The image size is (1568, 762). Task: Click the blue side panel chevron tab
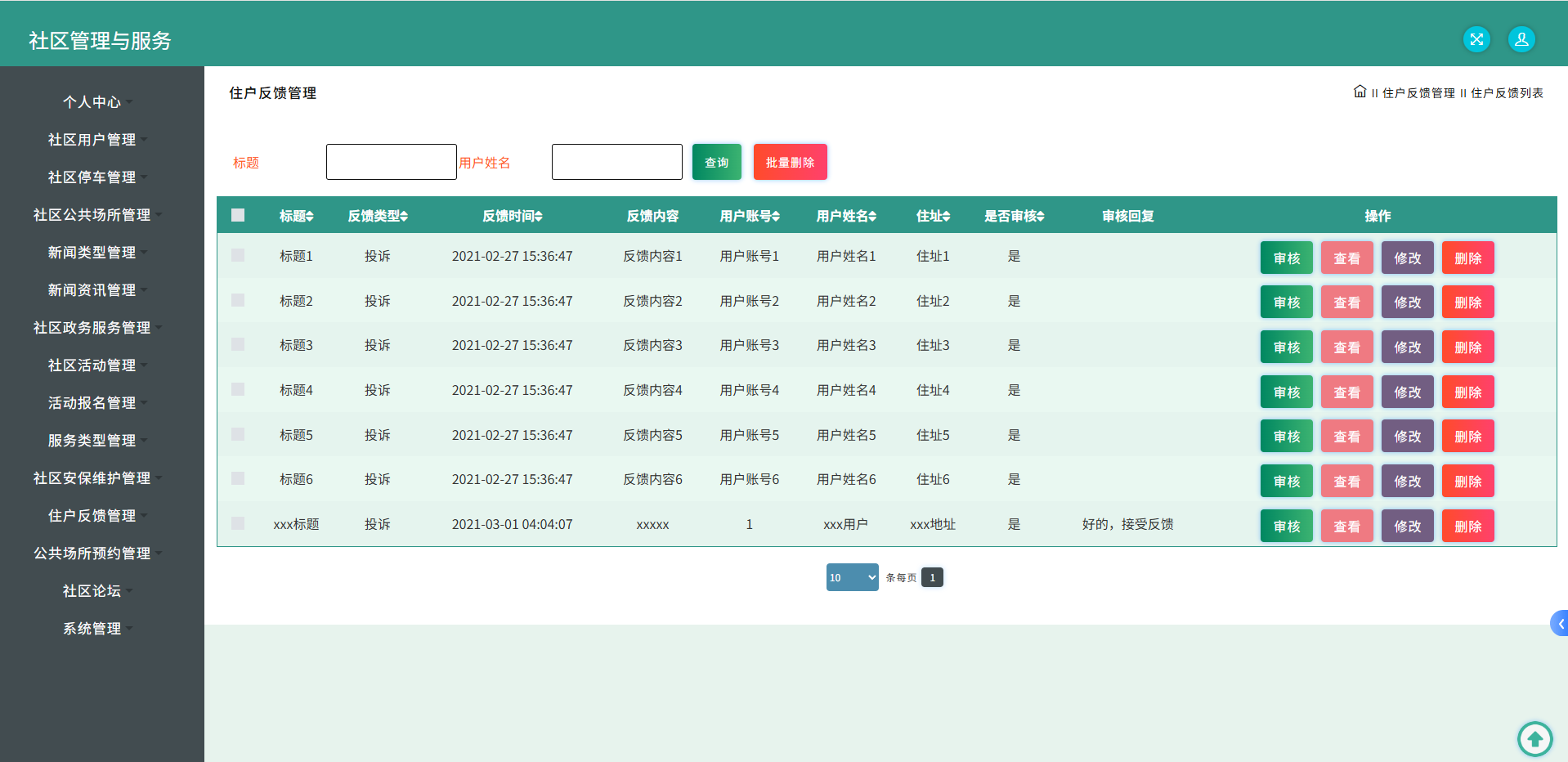[x=1560, y=624]
